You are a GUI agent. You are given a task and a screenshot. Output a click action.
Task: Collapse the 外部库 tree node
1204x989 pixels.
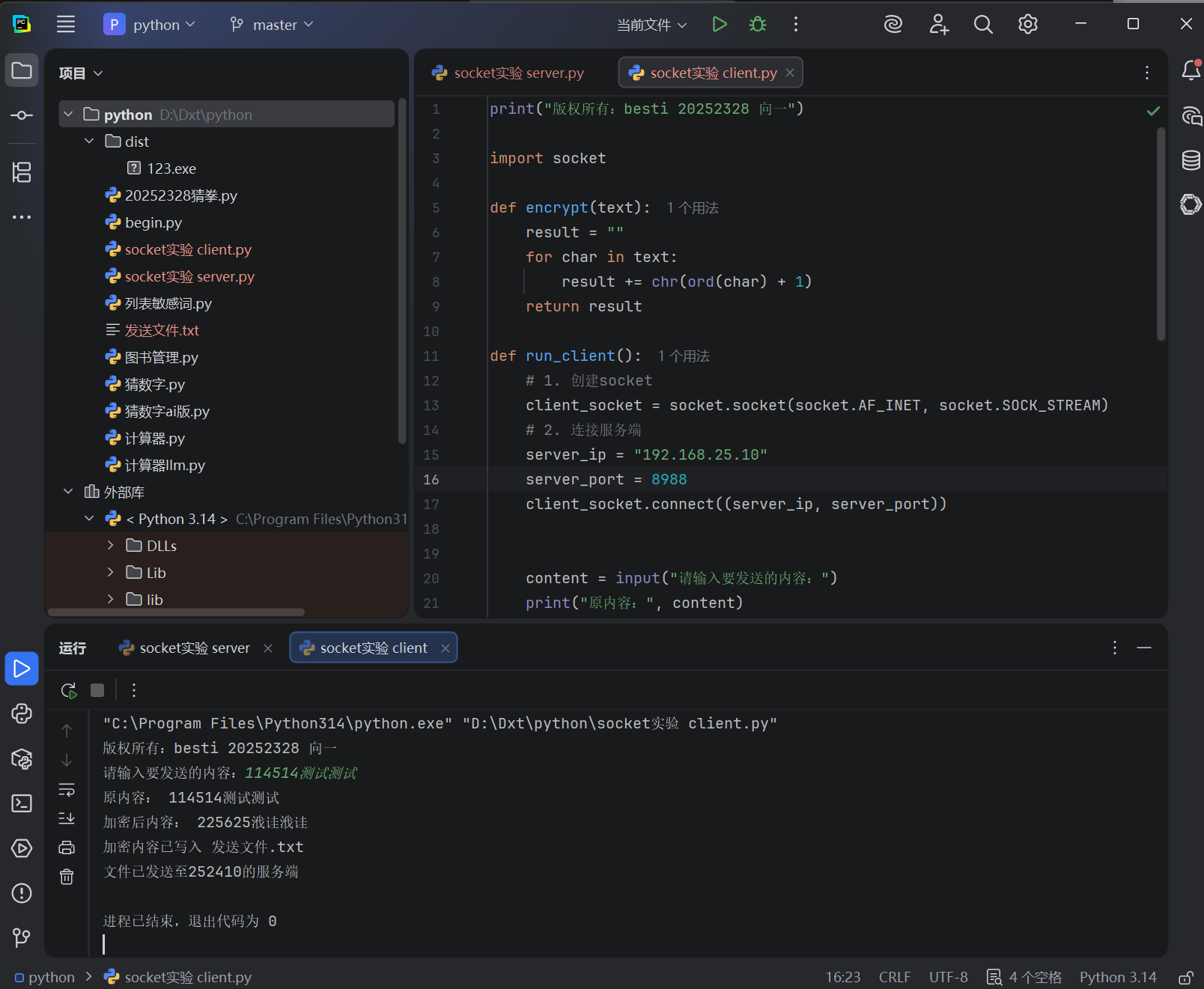[68, 492]
